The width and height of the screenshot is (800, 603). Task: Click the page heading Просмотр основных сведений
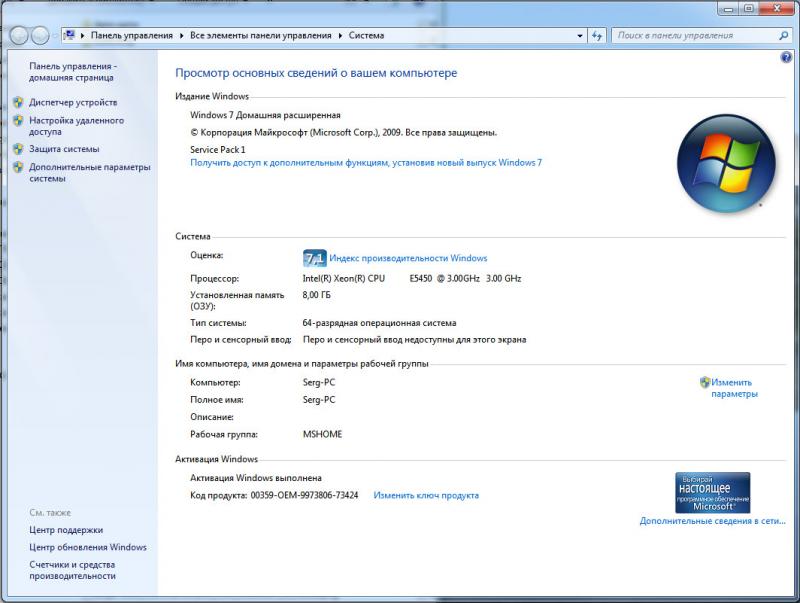316,73
